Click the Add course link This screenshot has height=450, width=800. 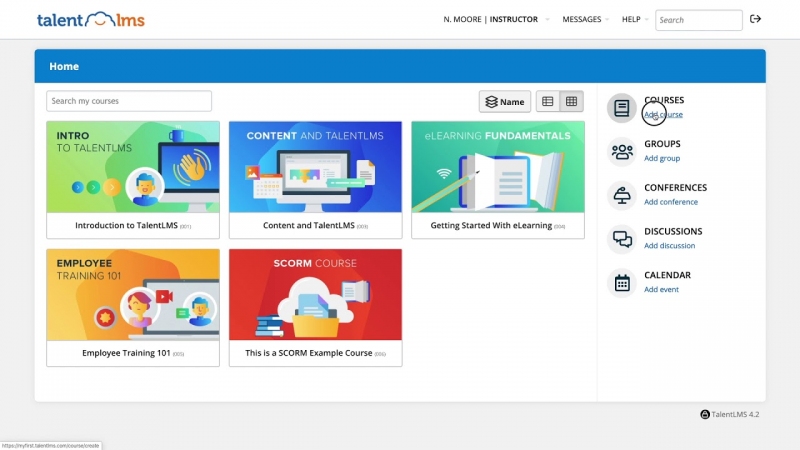tap(663, 114)
